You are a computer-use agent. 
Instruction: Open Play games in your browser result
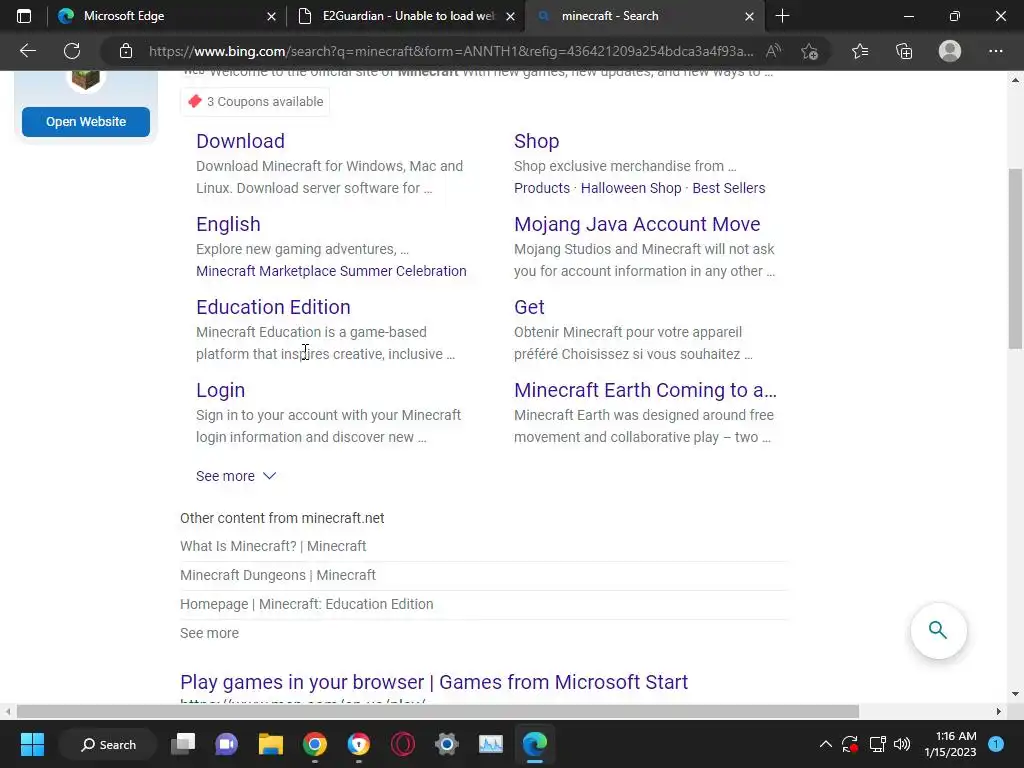[x=434, y=682]
